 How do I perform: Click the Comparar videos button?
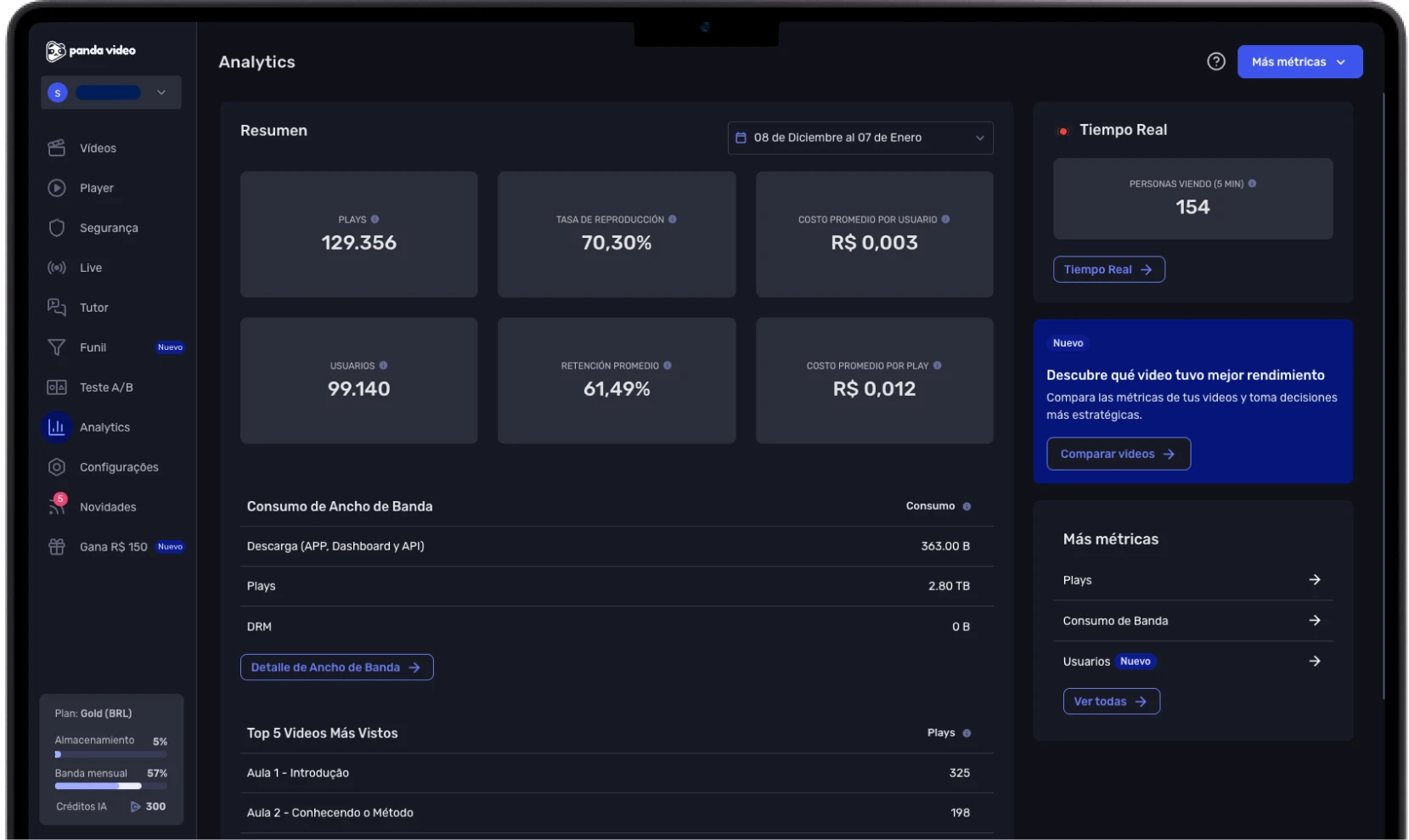(x=1118, y=454)
